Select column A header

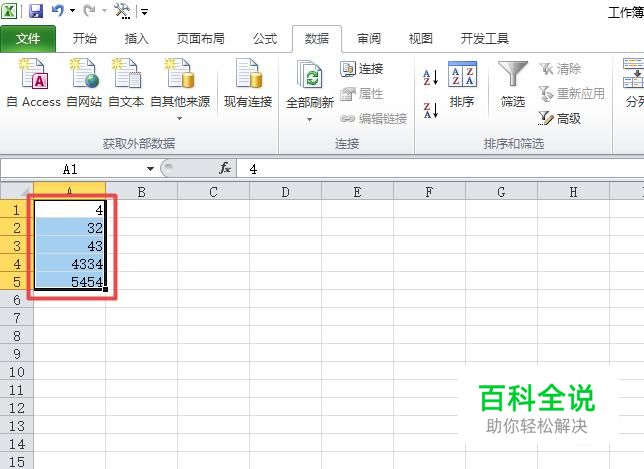pos(69,191)
